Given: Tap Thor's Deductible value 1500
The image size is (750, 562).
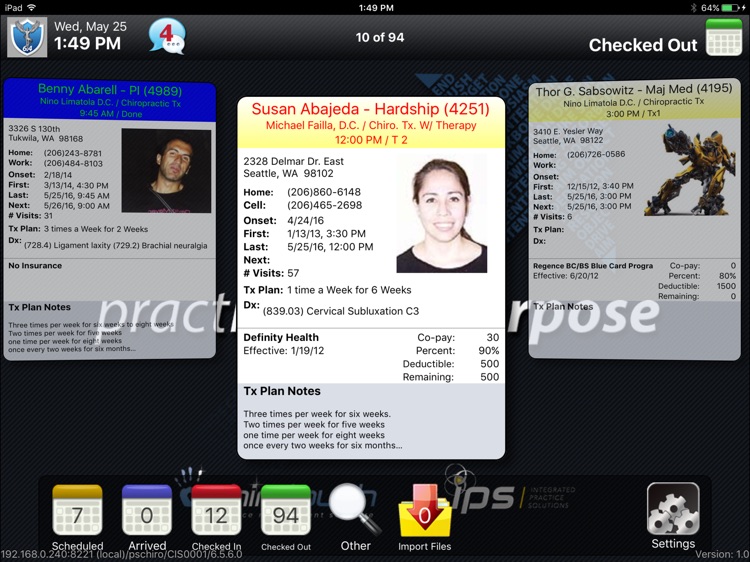Looking at the screenshot, I should click(x=726, y=286).
